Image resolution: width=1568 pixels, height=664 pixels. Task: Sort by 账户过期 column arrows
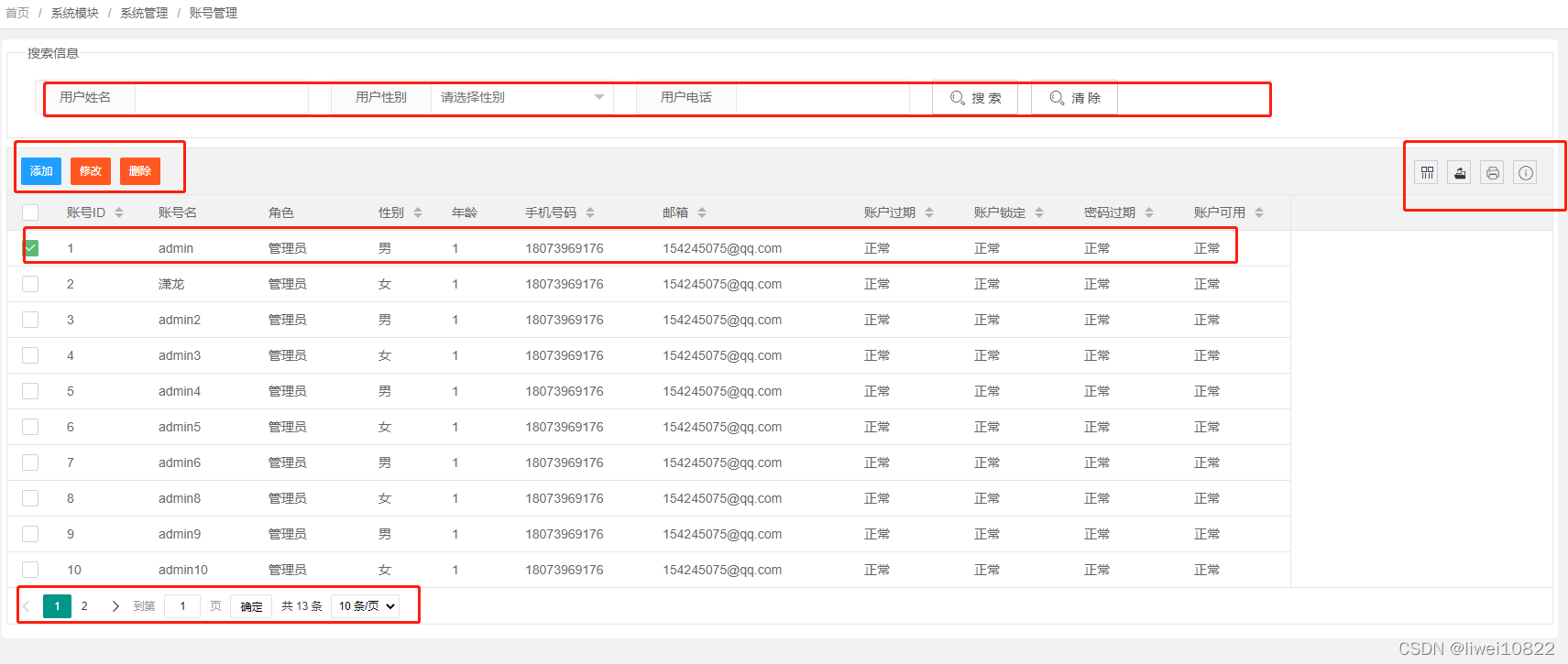click(929, 212)
